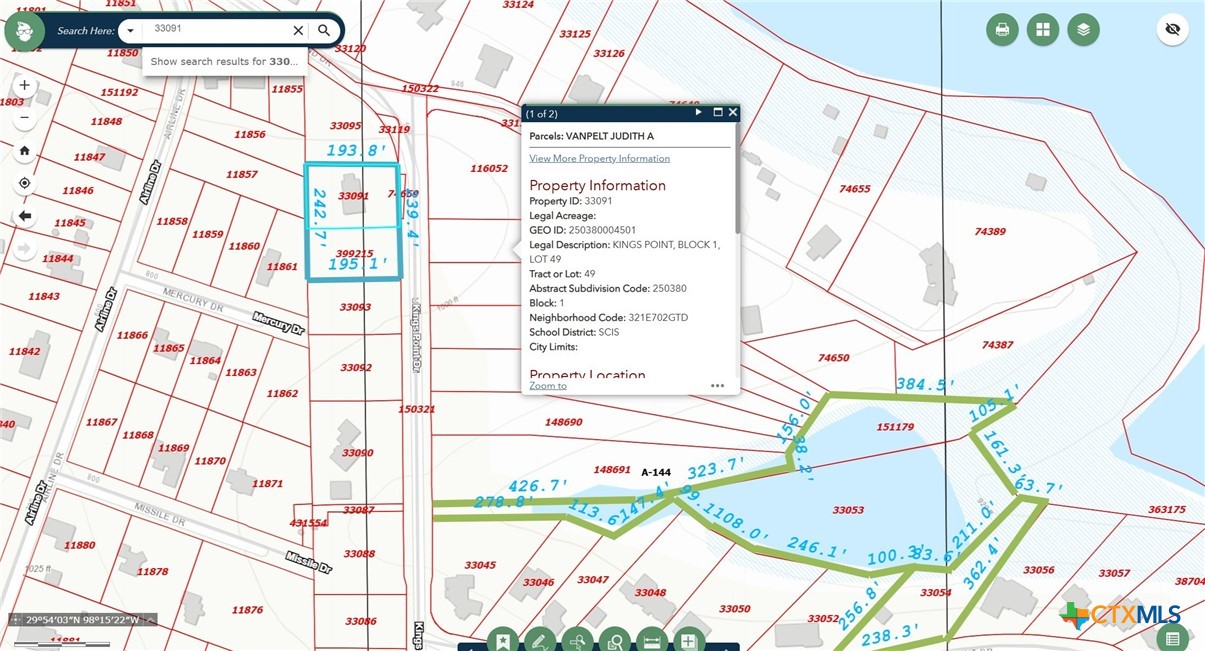Viewport: 1205px width, 651px height.
Task: Open the attribute table list icon
Action: (x=1173, y=638)
